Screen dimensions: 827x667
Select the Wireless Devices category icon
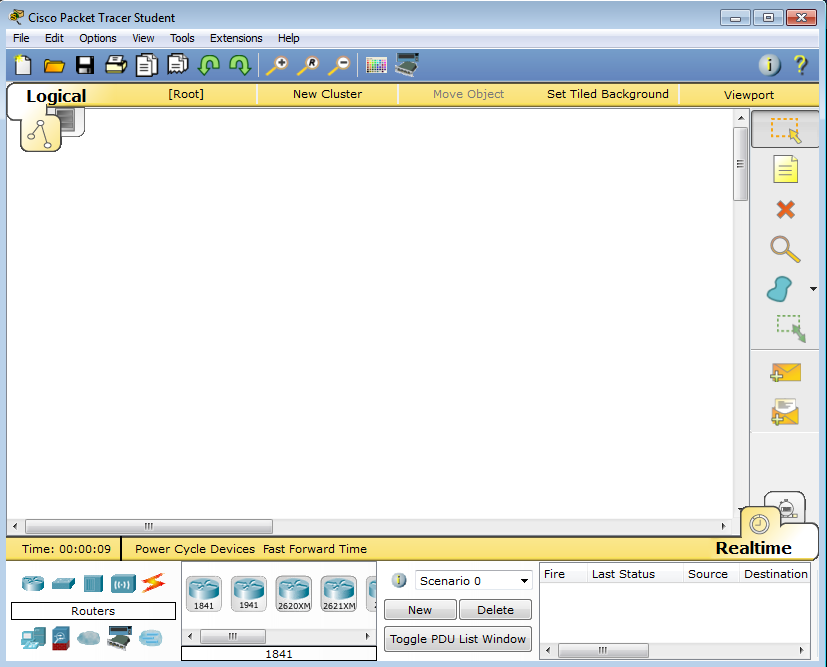pyautogui.click(x=123, y=584)
